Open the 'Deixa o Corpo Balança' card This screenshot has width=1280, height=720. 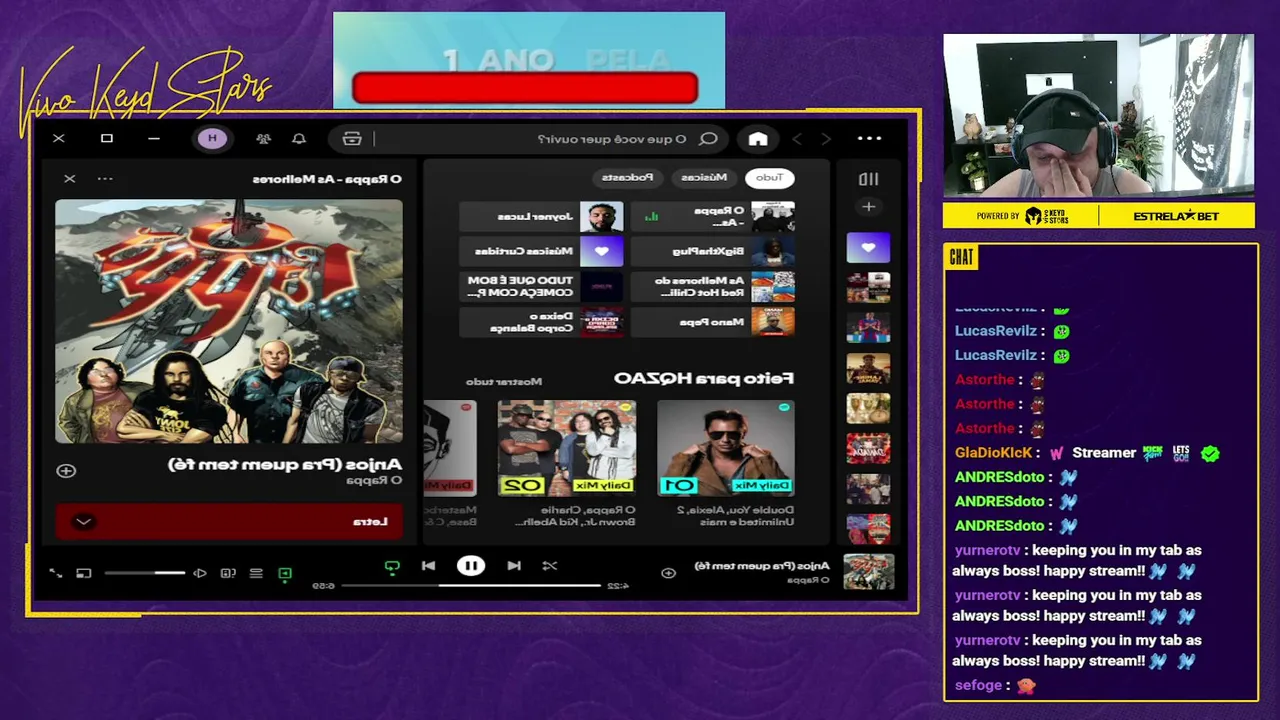pyautogui.click(x=541, y=322)
